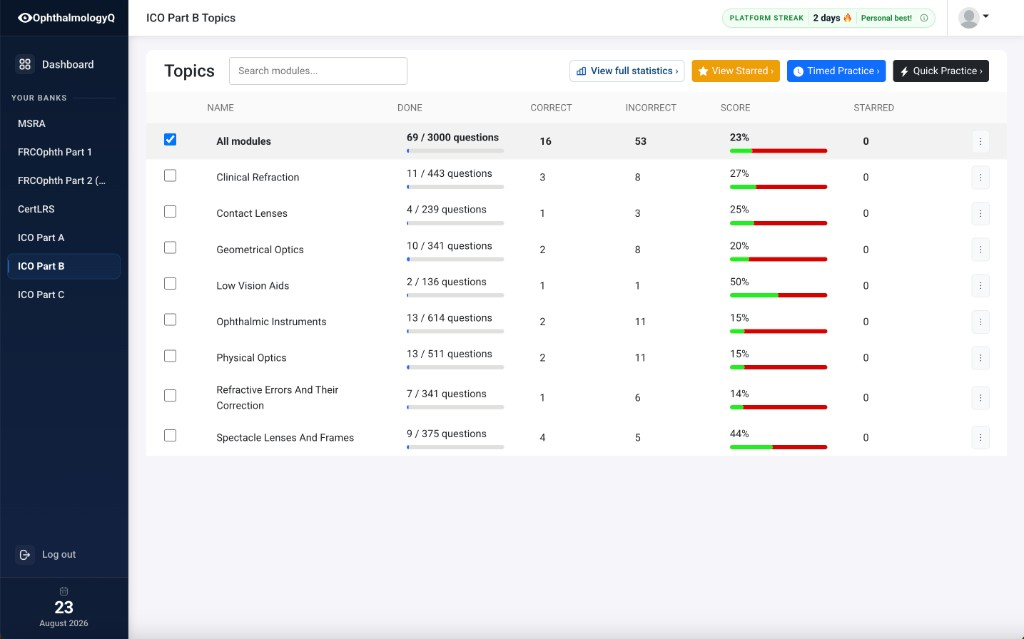The height and width of the screenshot is (639, 1024).
Task: Focus the Search modules field
Action: click(x=318, y=71)
